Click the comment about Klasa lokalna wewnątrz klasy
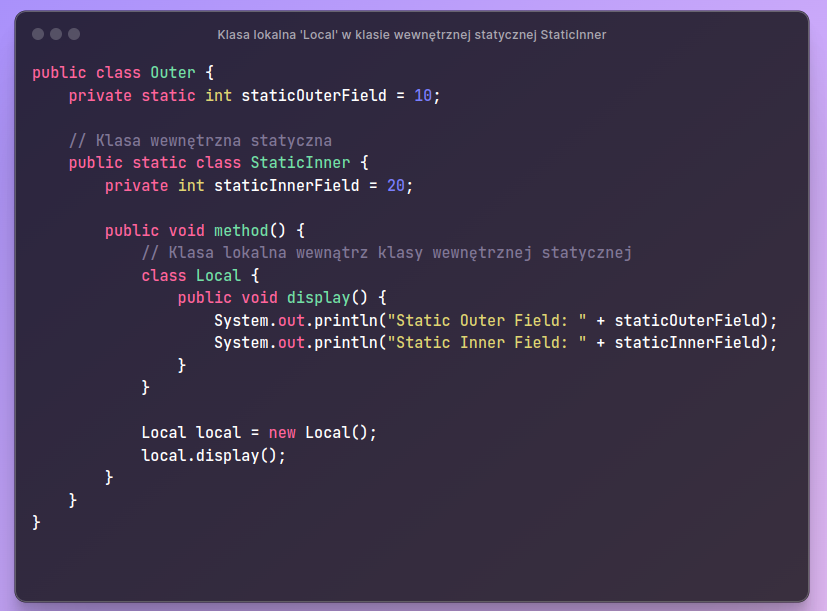 coord(386,253)
